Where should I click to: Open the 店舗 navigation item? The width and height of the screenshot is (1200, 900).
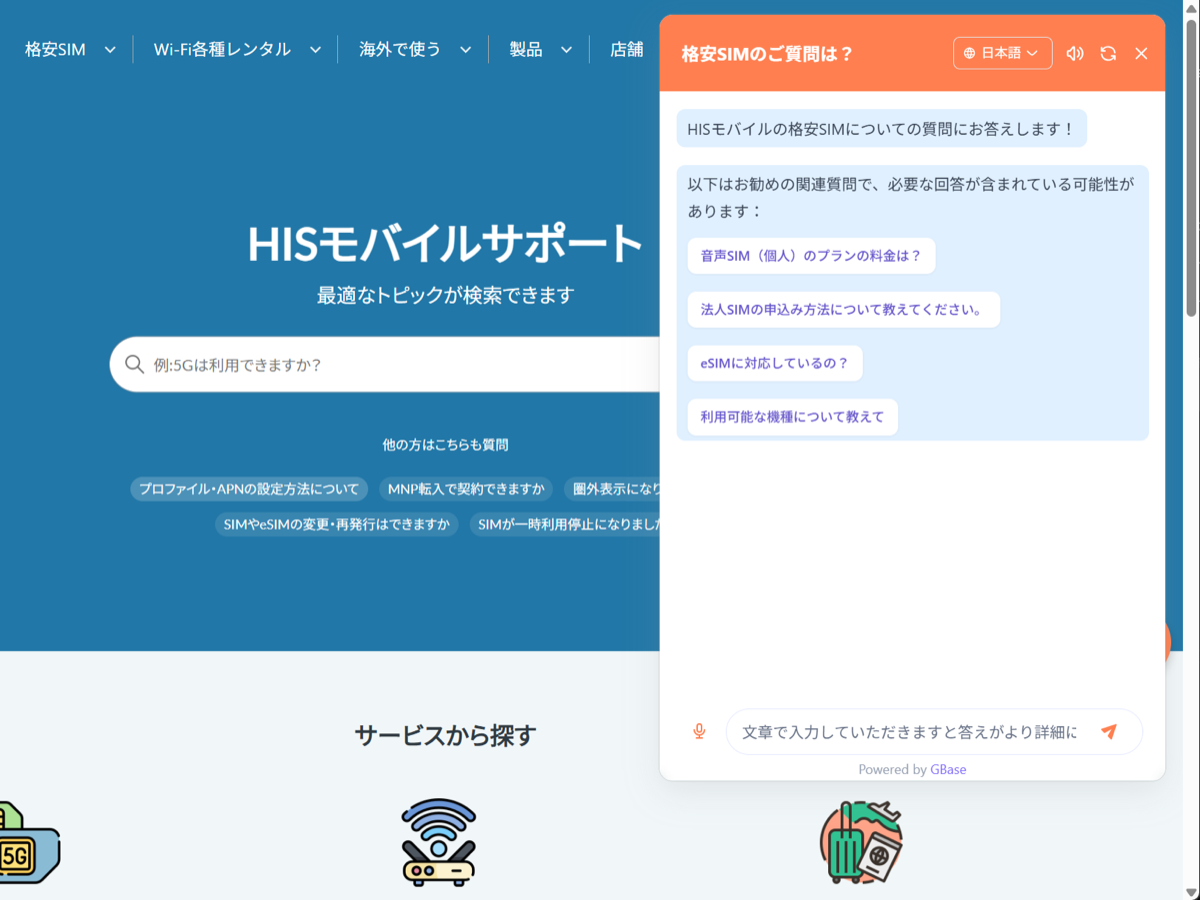[627, 49]
